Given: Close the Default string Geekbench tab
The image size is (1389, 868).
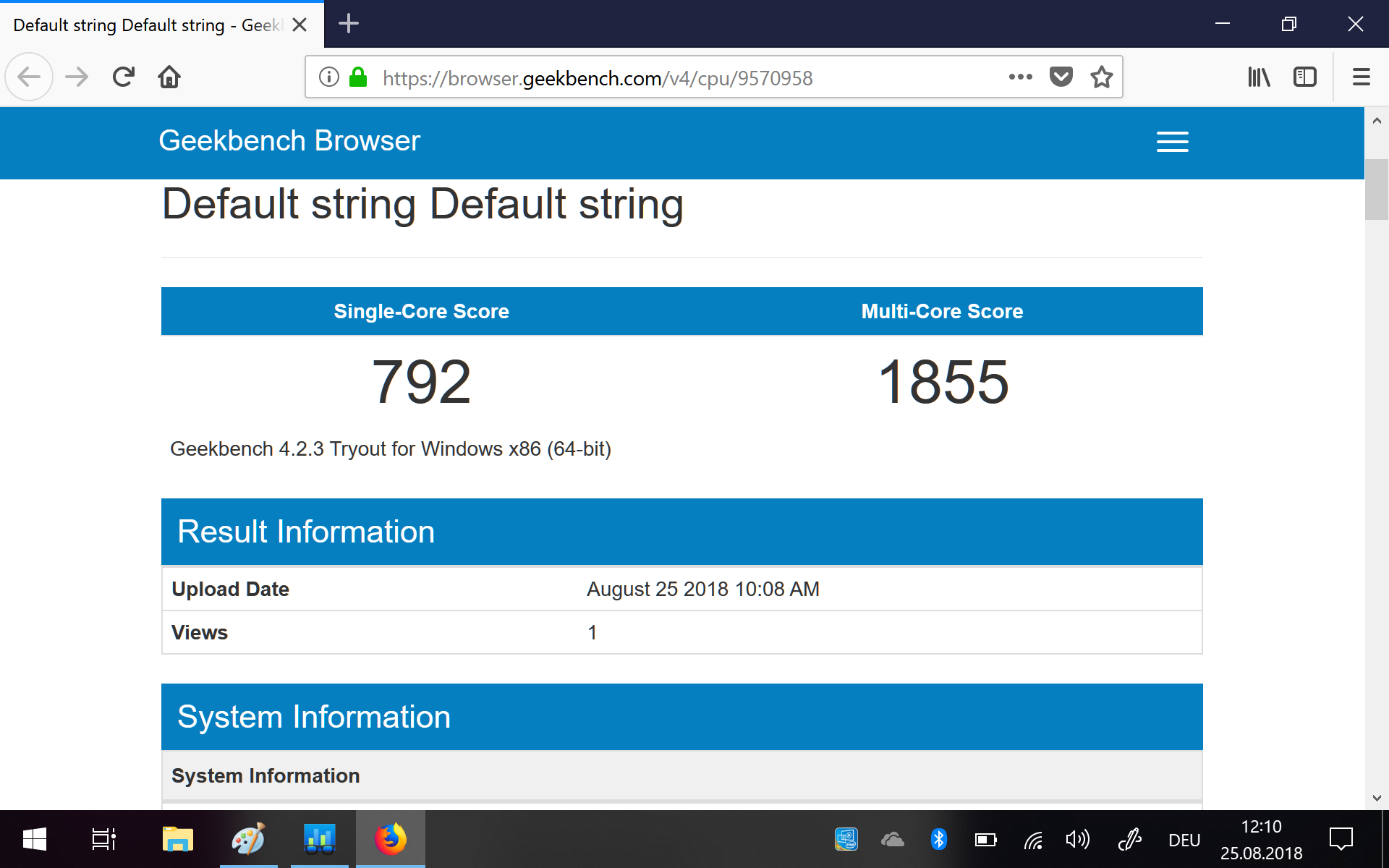Looking at the screenshot, I should (300, 25).
